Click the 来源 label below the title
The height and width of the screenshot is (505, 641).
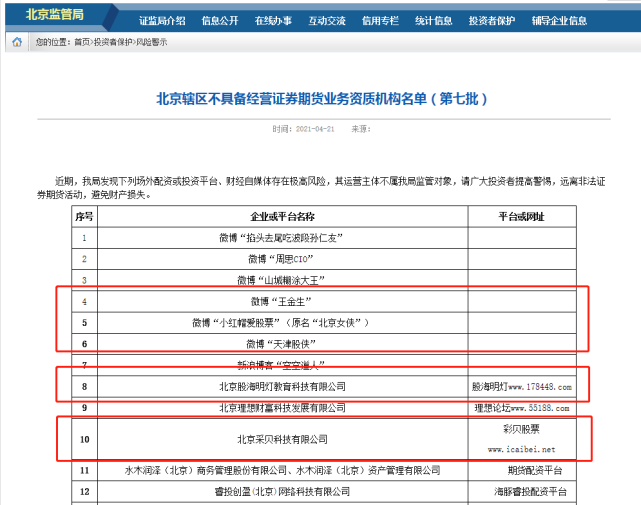361,129
